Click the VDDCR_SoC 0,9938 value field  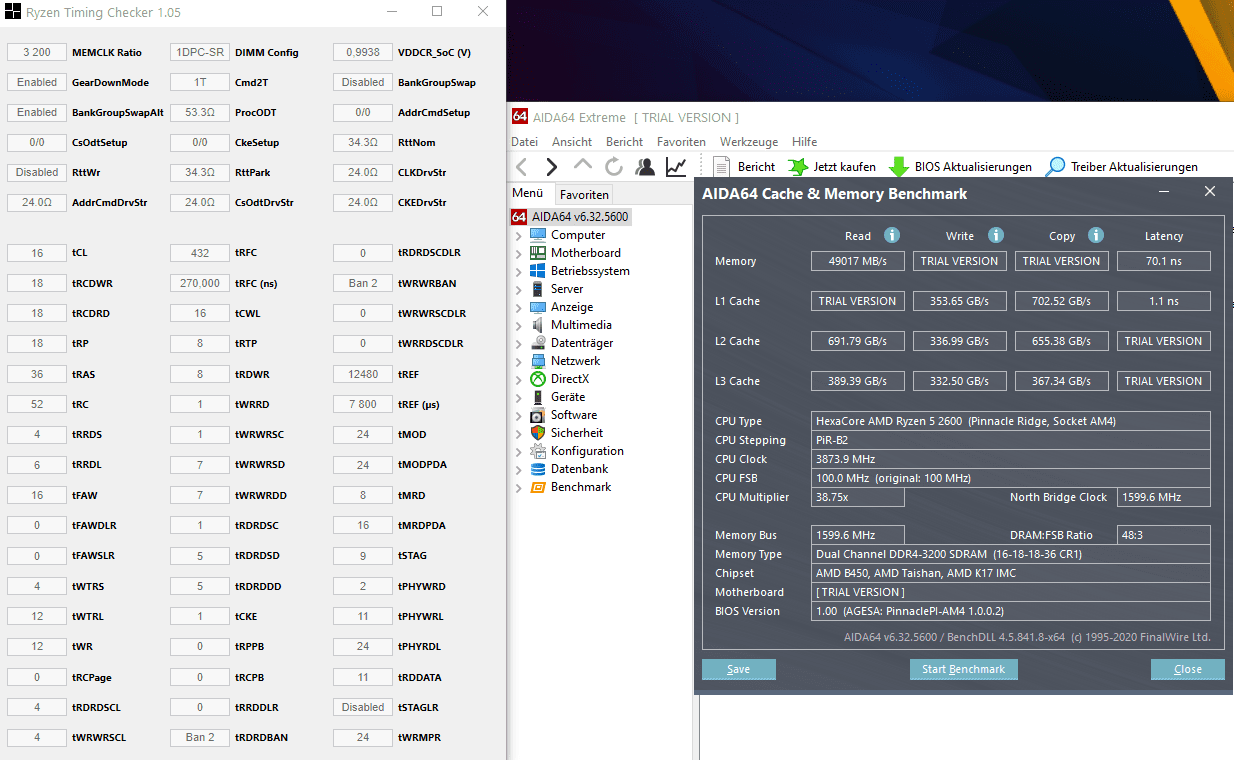(x=363, y=52)
